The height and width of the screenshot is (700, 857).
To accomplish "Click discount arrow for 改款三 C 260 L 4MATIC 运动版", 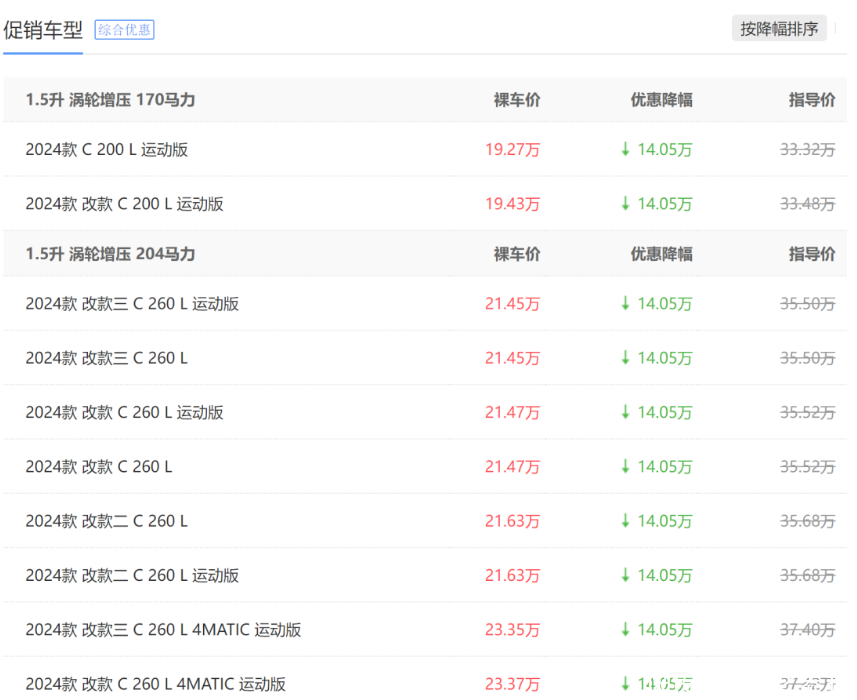I will pyautogui.click(x=625, y=630).
